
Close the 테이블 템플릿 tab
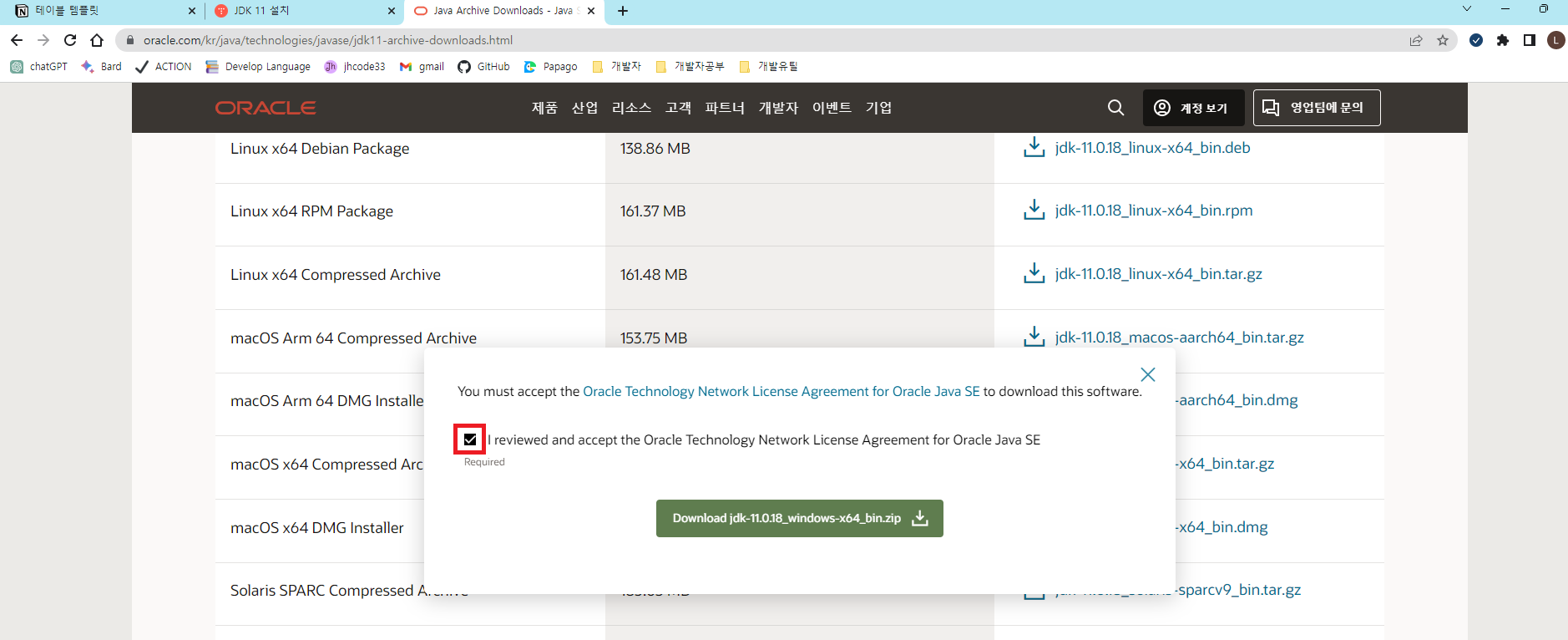[191, 11]
